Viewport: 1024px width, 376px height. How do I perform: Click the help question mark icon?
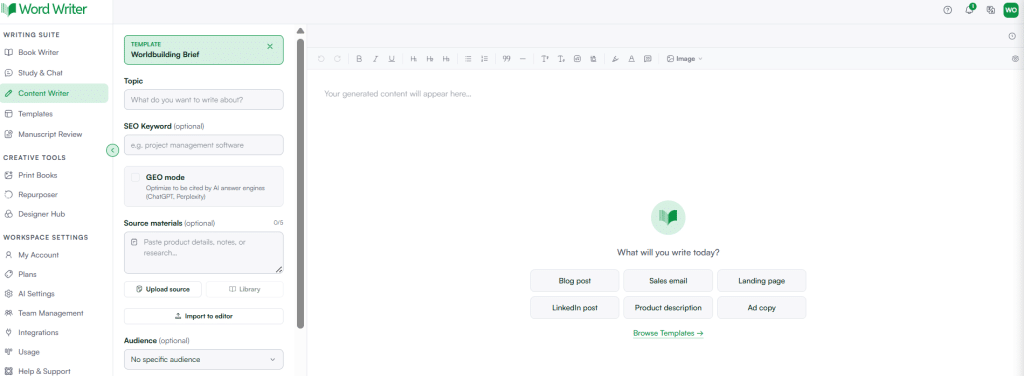pyautogui.click(x=948, y=10)
